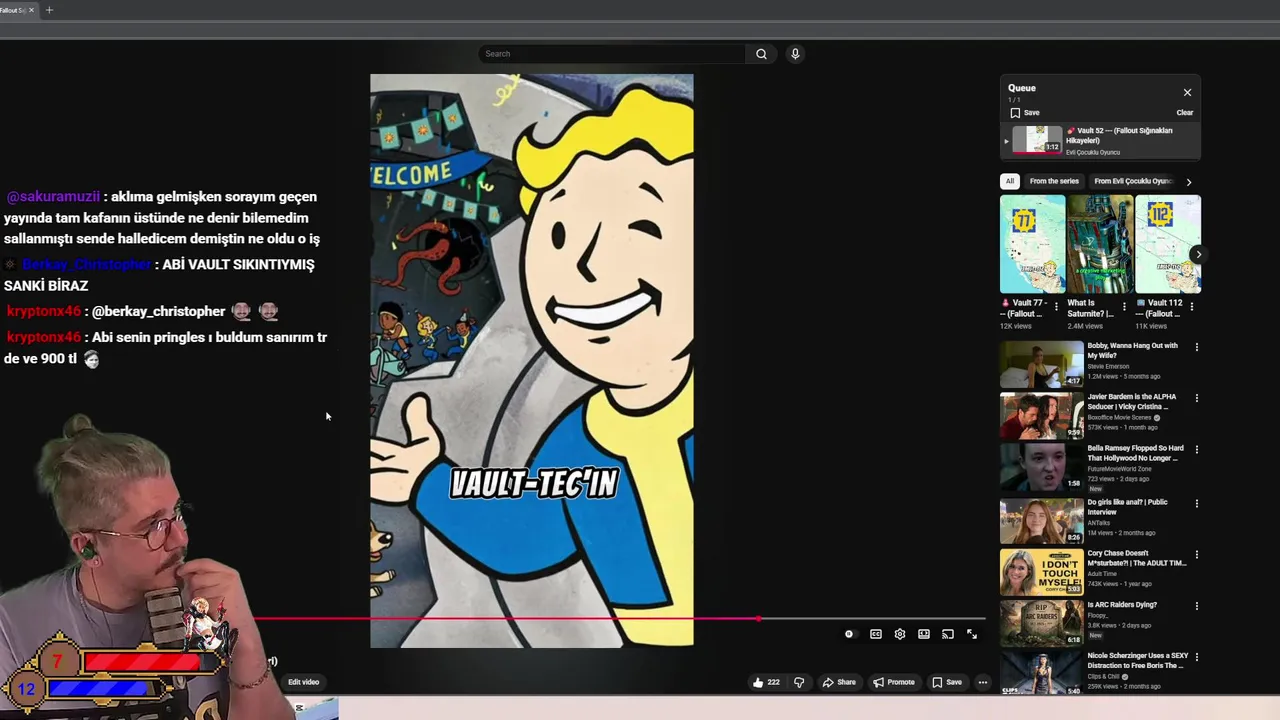
Task: Open options for Javier Bardem video
Action: [1196, 398]
